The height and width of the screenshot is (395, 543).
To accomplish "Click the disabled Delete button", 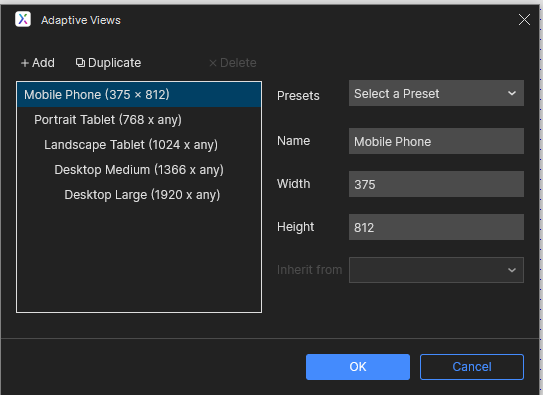I will pyautogui.click(x=233, y=63).
